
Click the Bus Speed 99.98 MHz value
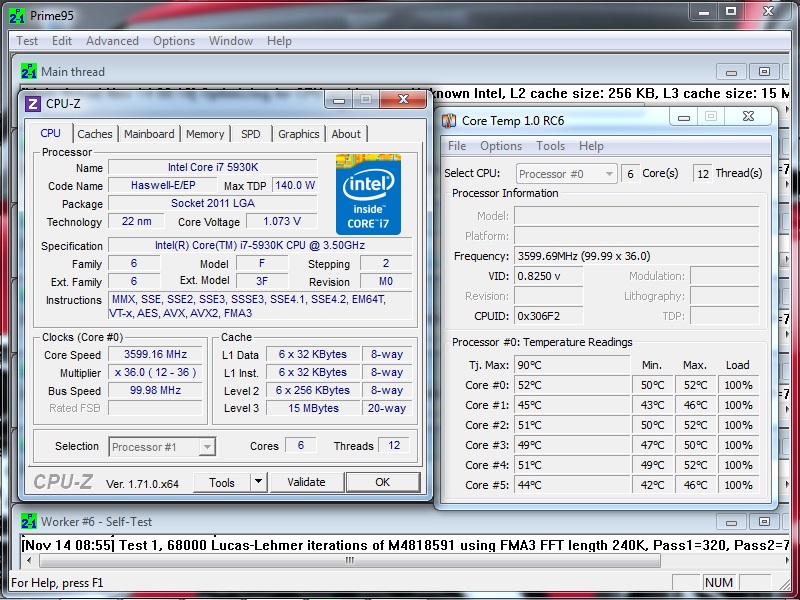[x=155, y=390]
